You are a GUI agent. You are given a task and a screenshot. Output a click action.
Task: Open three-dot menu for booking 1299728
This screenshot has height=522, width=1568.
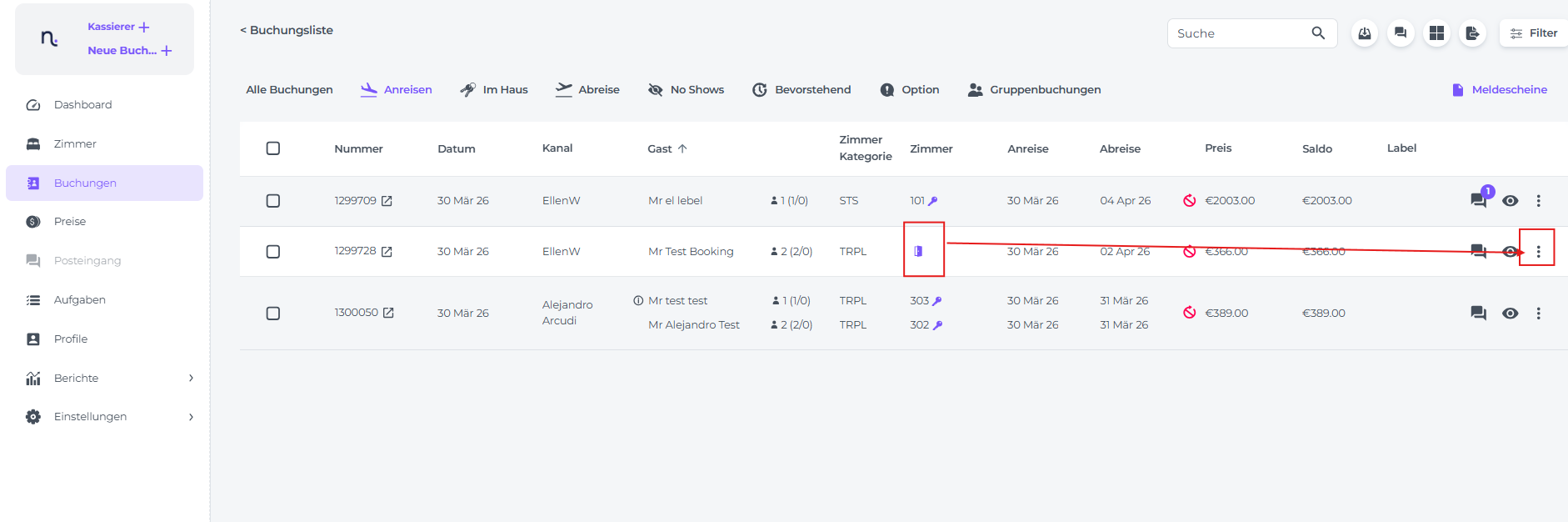point(1538,252)
